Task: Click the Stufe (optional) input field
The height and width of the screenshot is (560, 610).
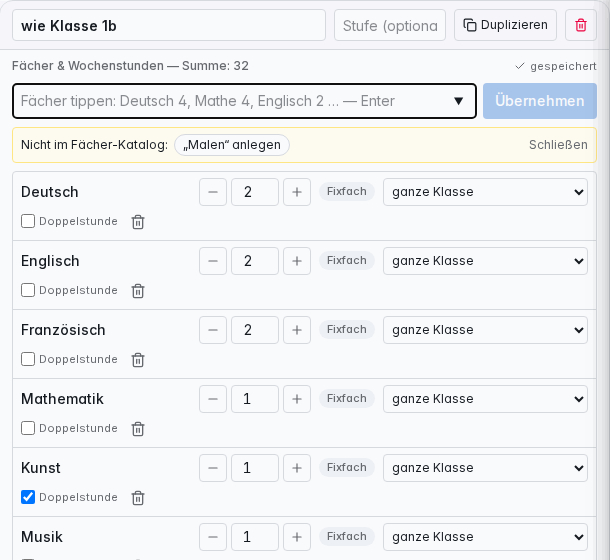Action: pyautogui.click(x=390, y=25)
